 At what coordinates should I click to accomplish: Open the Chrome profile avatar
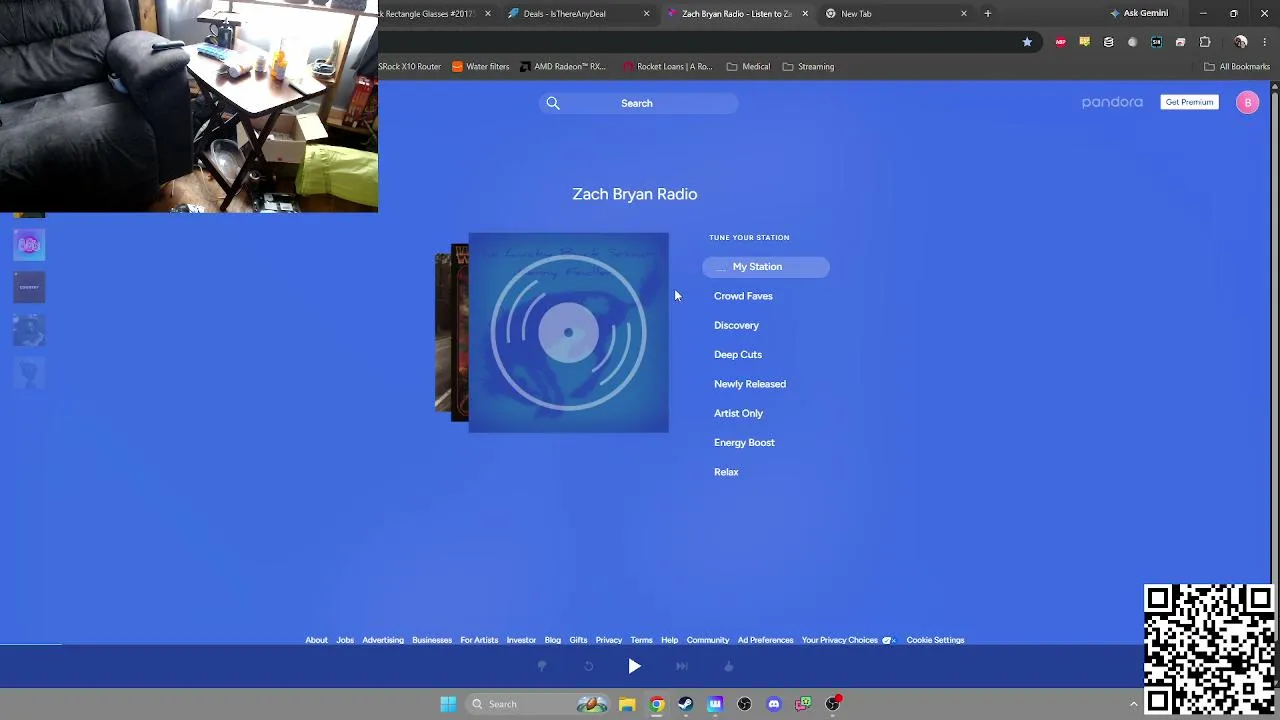point(1241,42)
